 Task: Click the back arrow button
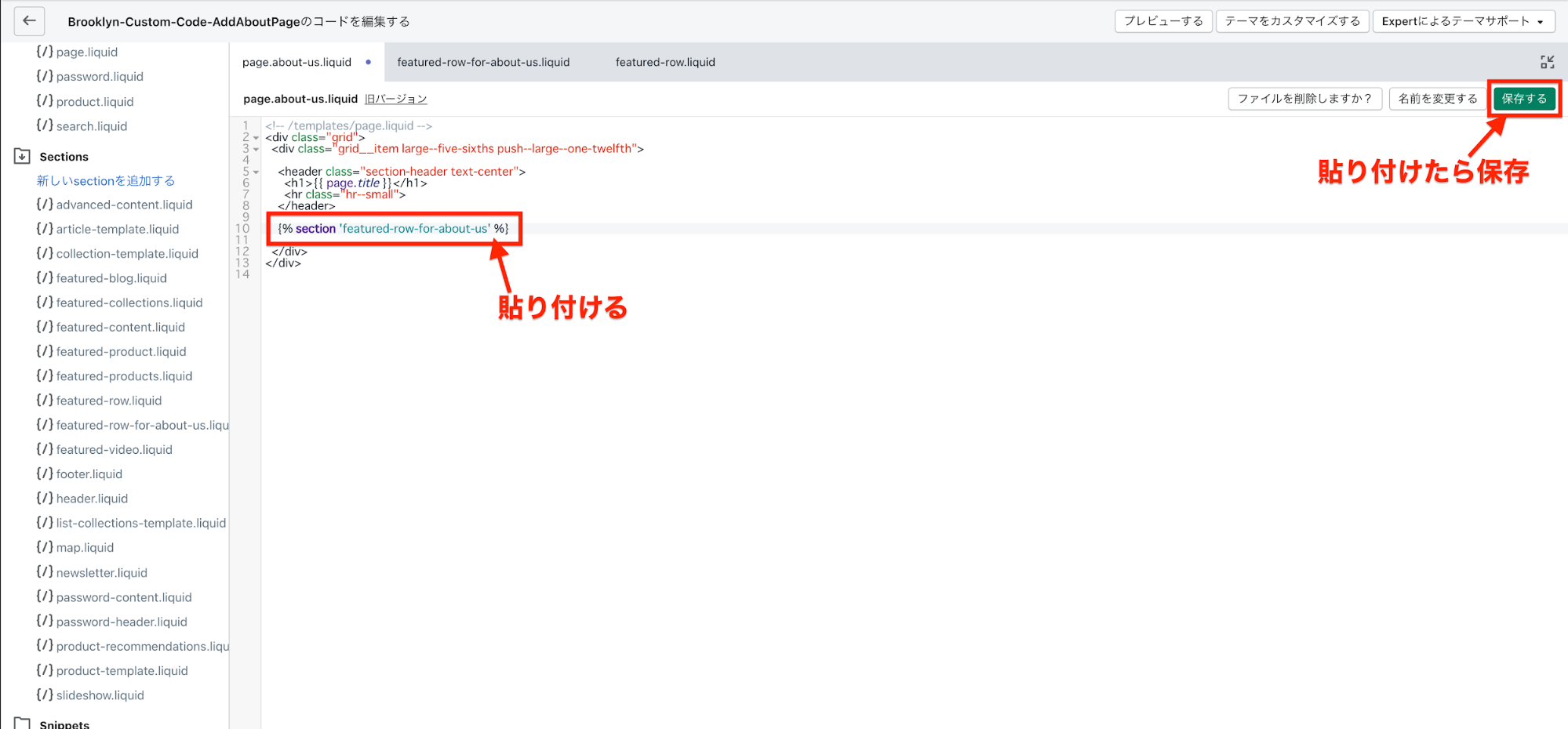point(29,21)
